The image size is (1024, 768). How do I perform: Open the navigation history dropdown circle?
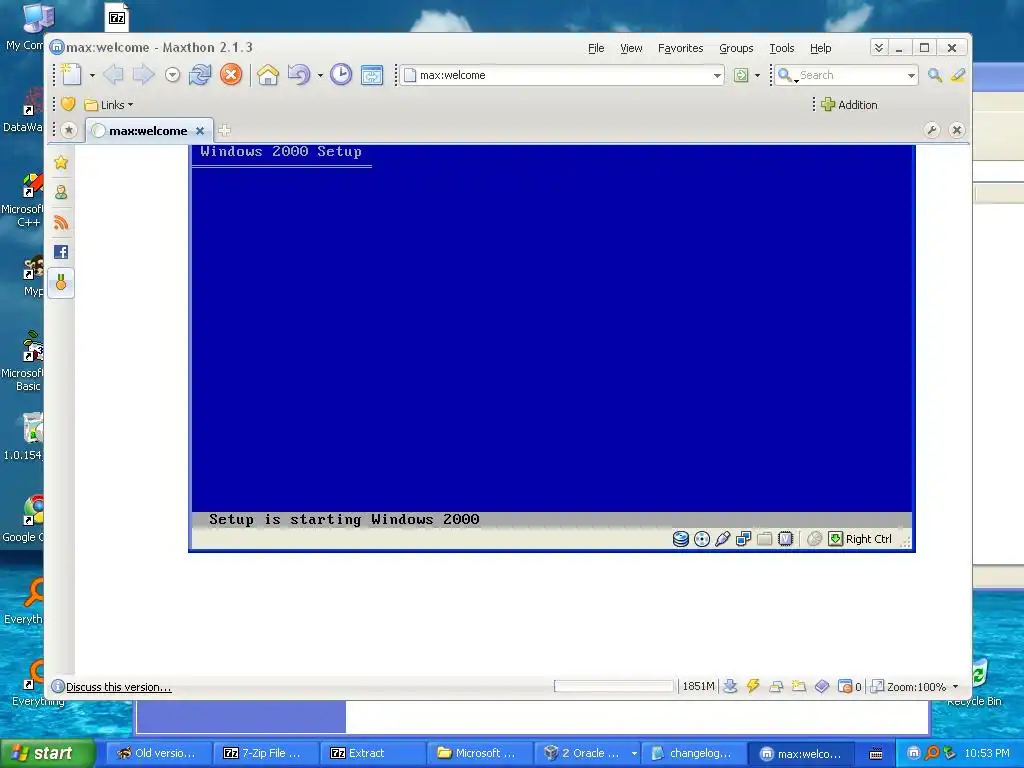point(172,75)
